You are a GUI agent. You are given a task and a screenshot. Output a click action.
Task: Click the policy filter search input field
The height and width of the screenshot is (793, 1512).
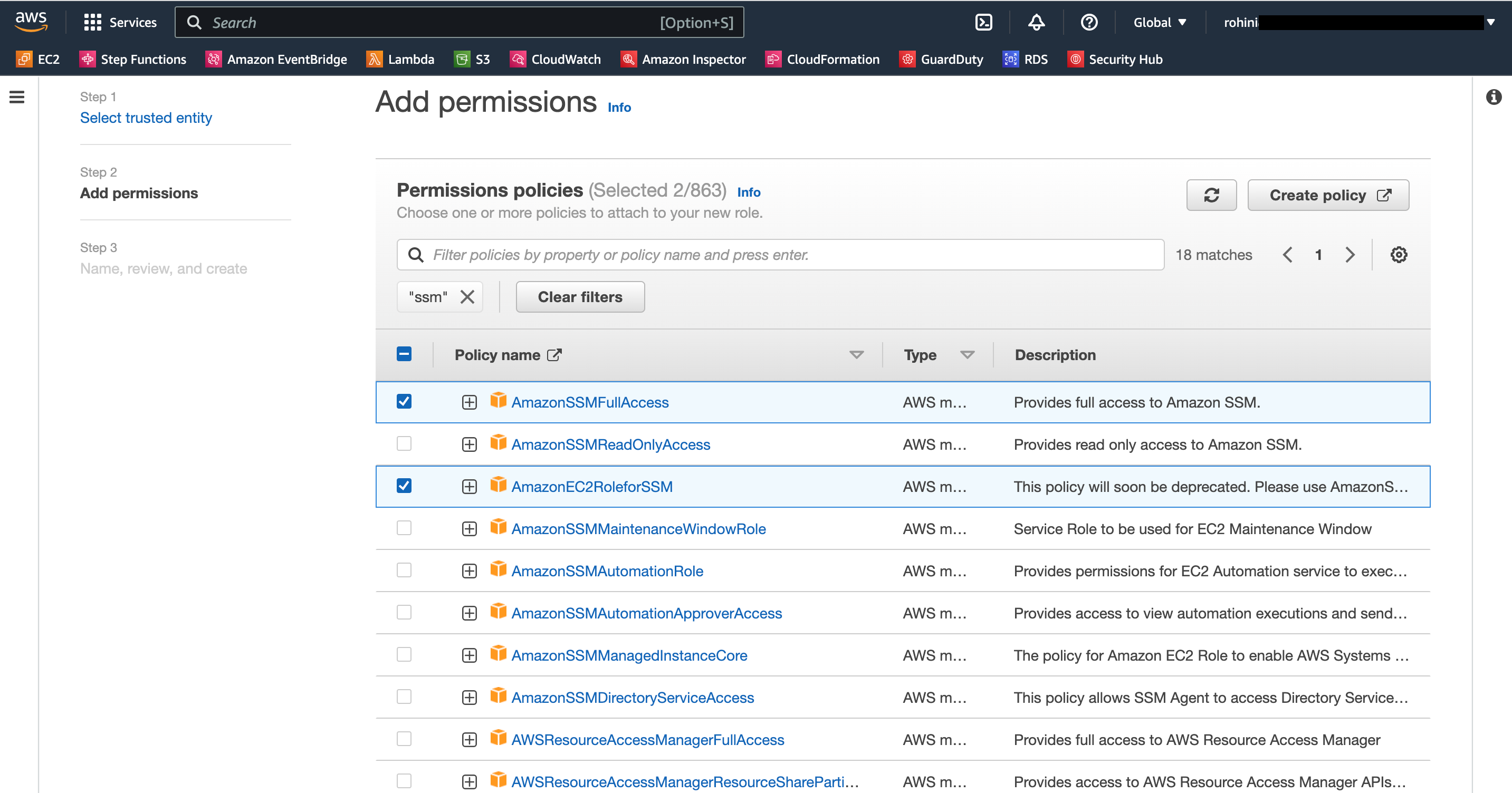click(780, 255)
